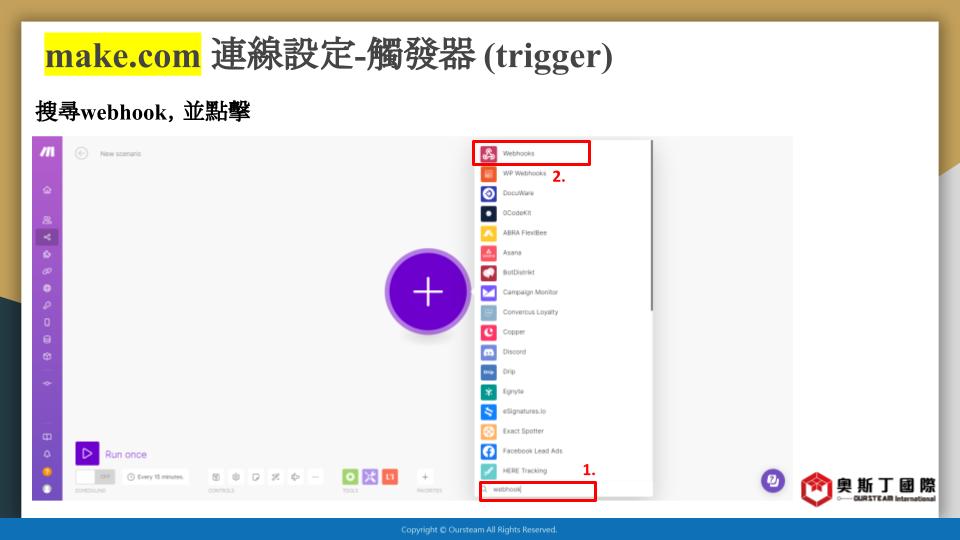
Task: Select WP Webhooks in the app list
Action: click(563, 173)
